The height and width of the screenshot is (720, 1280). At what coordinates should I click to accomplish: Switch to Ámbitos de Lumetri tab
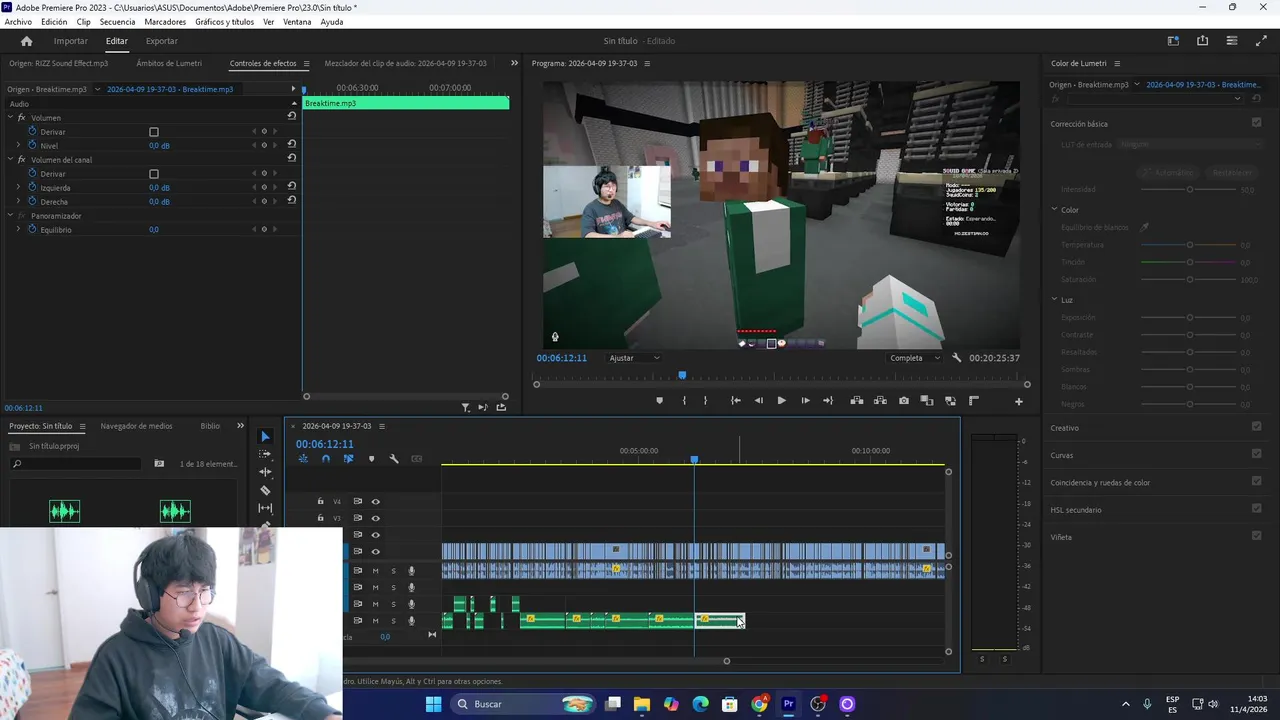click(169, 63)
